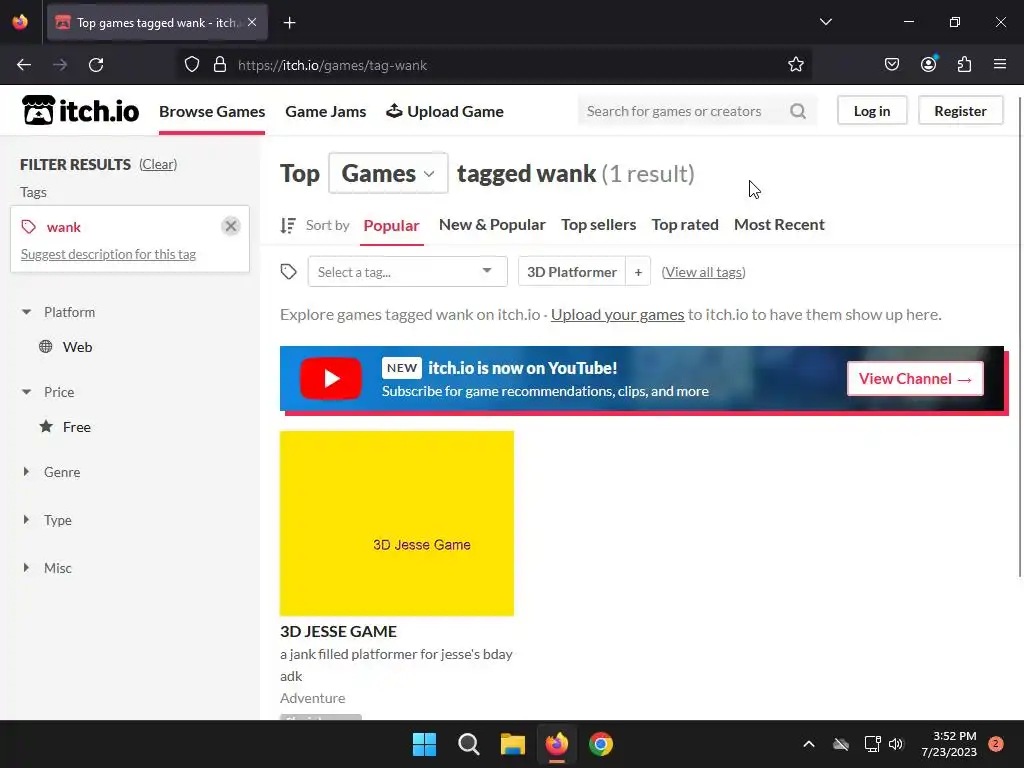This screenshot has height=768, width=1024.
Task: Reload the page
Action: coord(96,65)
